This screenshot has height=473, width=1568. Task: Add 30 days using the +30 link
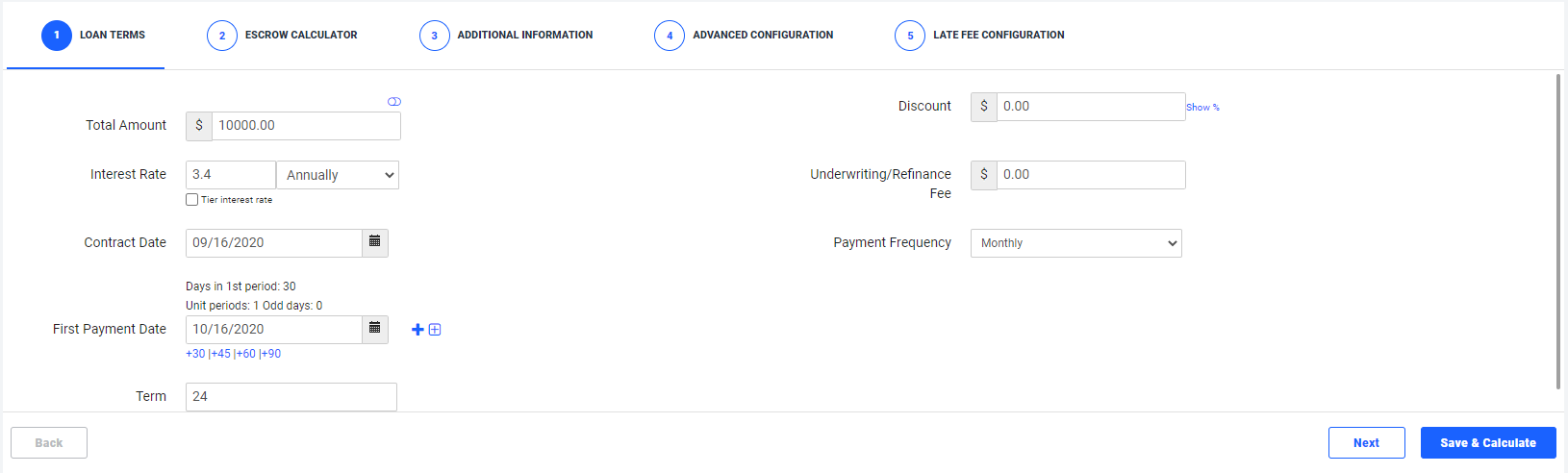point(195,354)
